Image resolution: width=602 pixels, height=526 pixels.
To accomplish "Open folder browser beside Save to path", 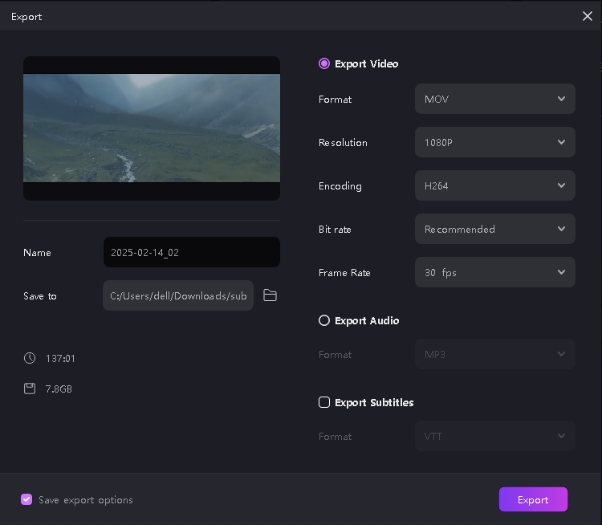I will (x=270, y=295).
